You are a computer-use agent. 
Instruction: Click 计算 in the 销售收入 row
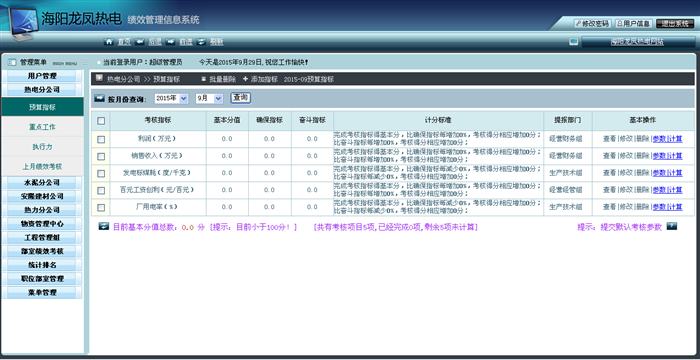(676, 156)
